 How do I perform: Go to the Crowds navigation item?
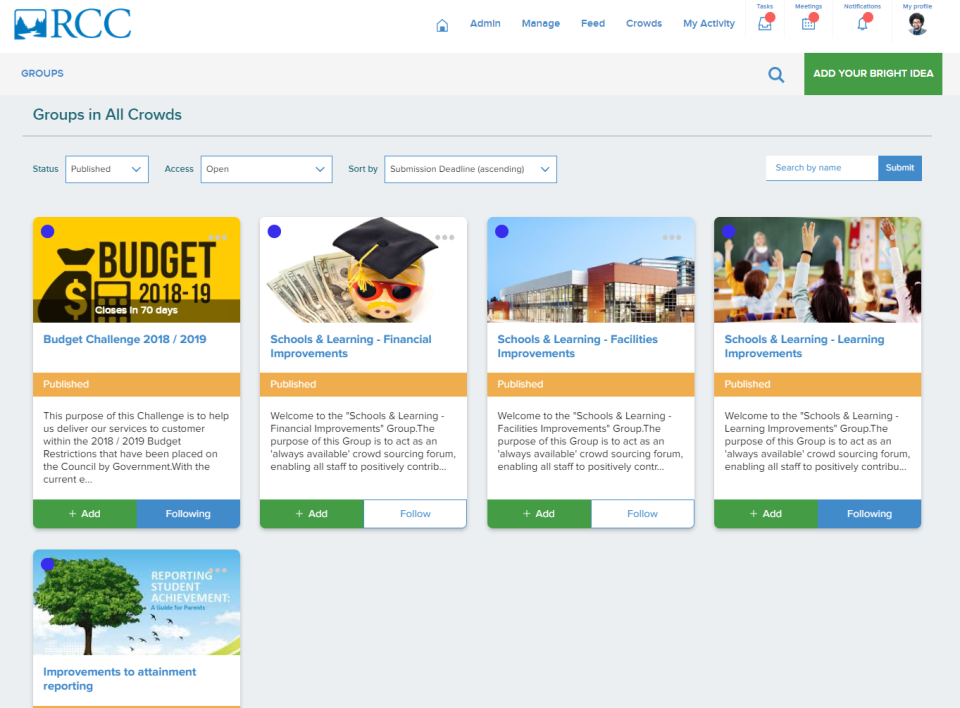[x=643, y=24]
